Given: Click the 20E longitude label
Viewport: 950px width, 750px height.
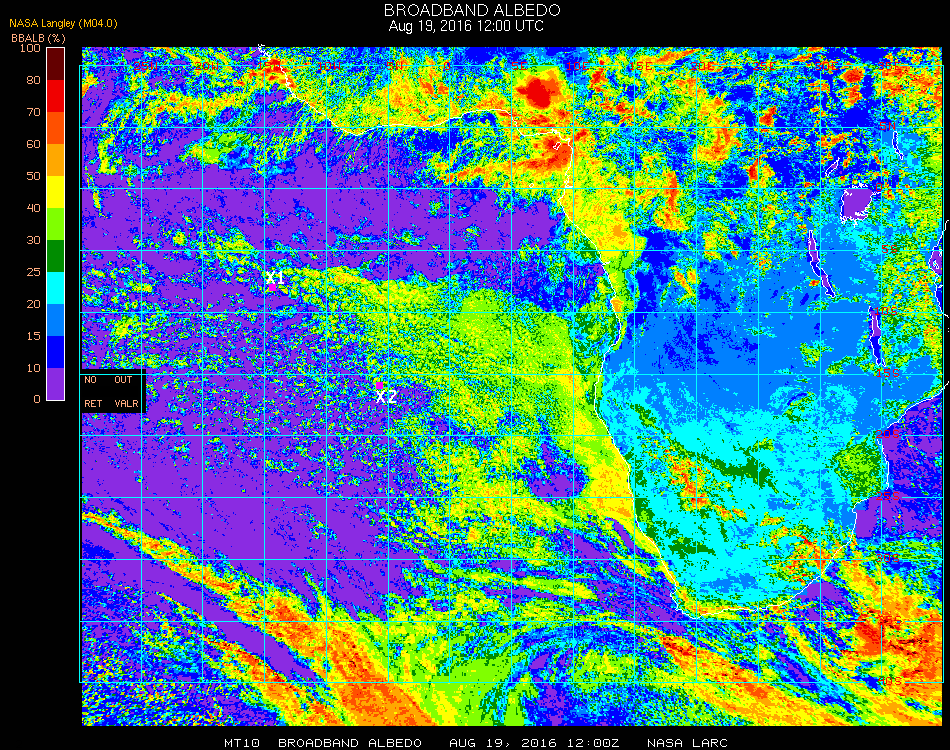Looking at the screenshot, I should point(702,66).
